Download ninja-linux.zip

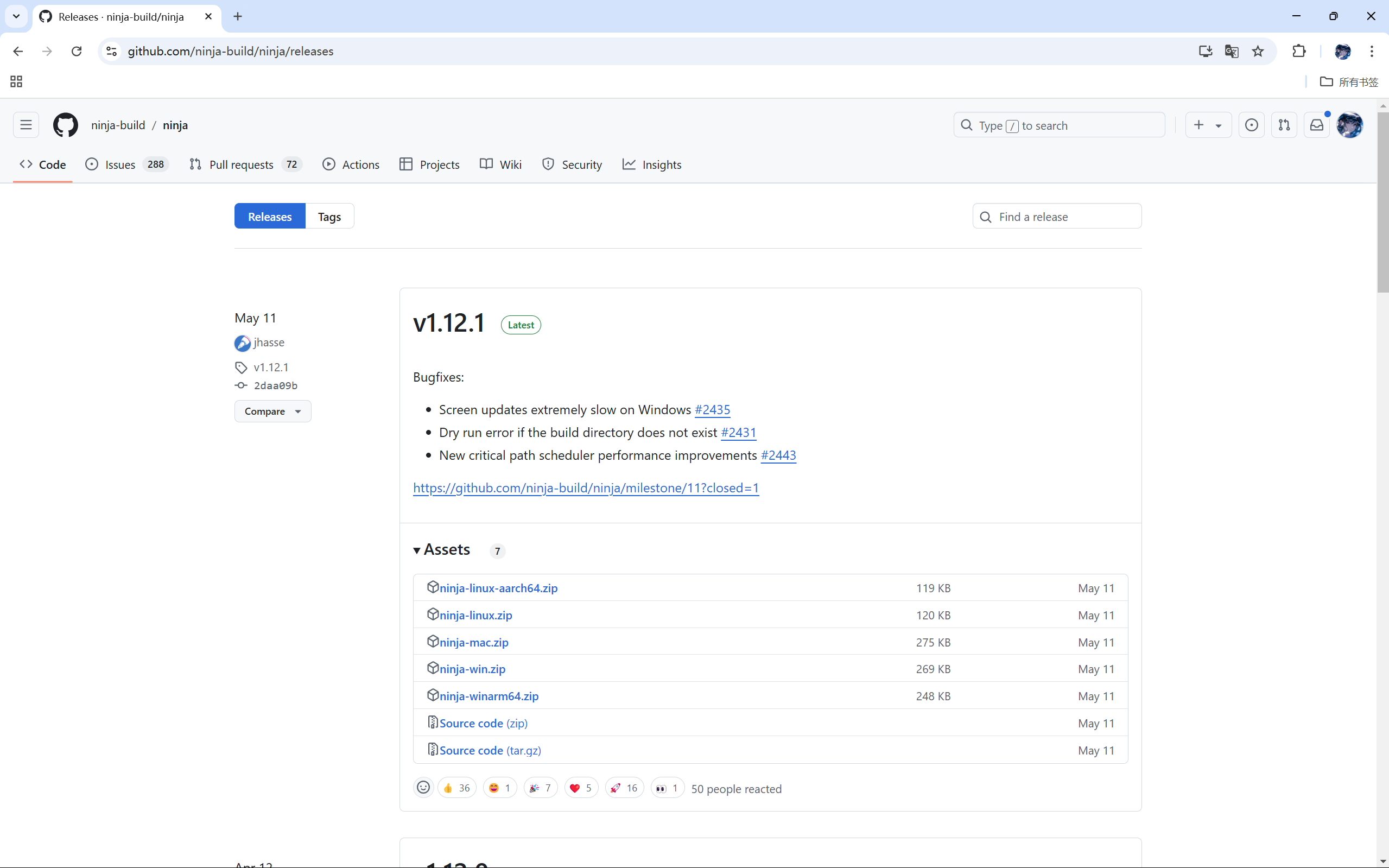coord(476,616)
